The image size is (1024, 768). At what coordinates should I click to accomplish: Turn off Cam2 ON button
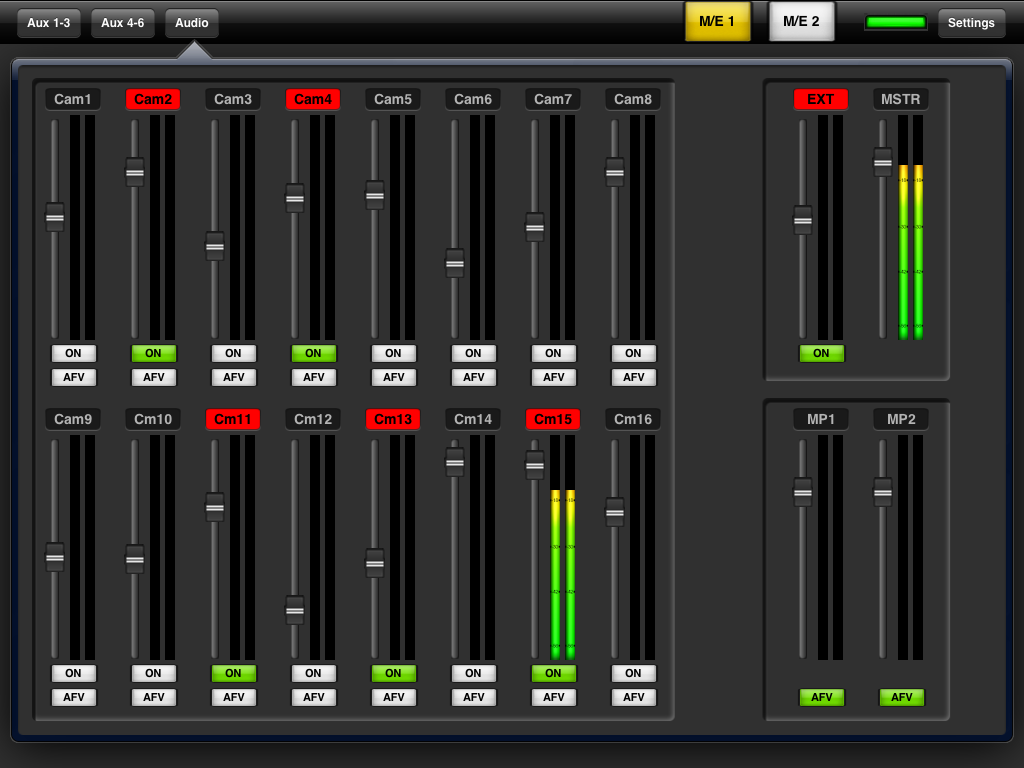pyautogui.click(x=153, y=353)
